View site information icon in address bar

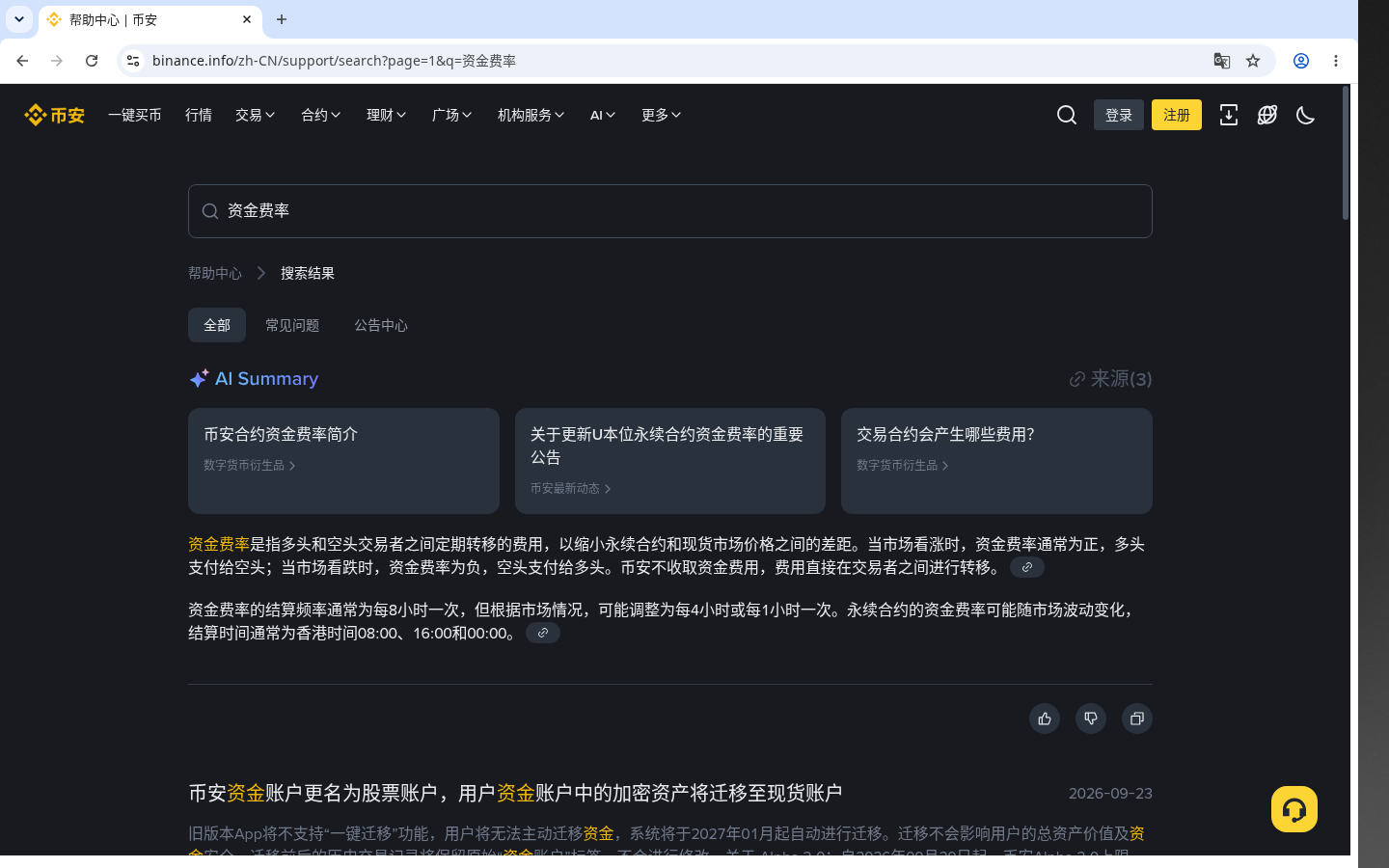click(133, 61)
